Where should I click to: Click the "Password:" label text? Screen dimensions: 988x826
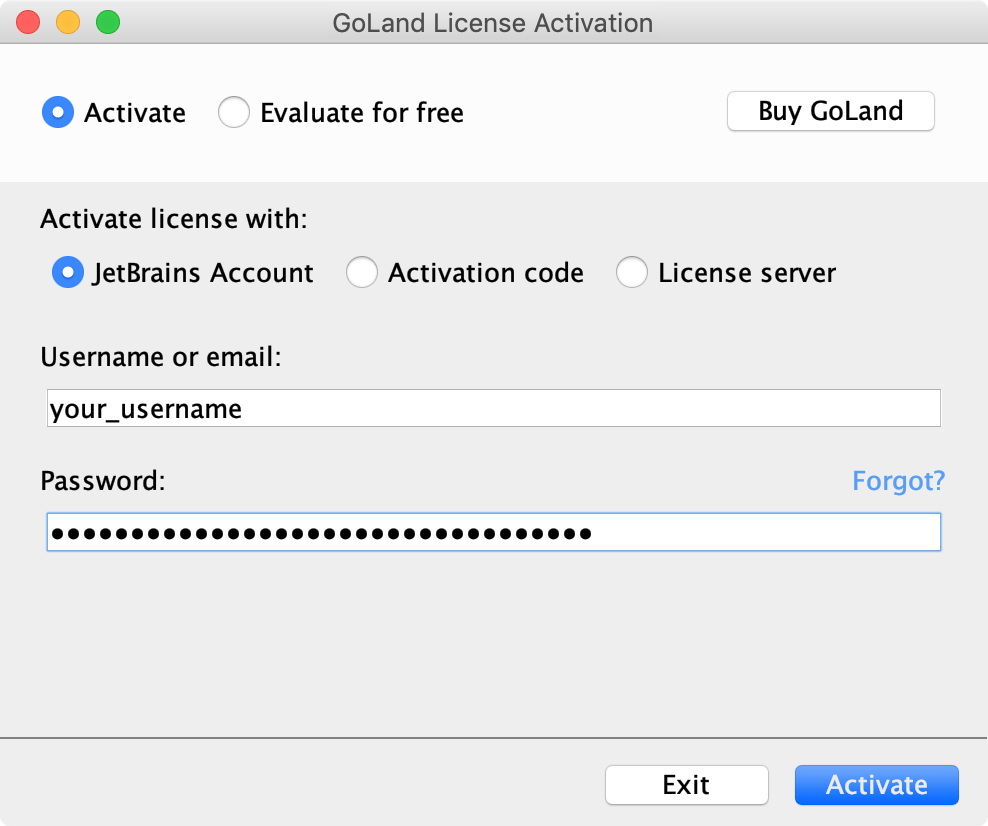(103, 481)
